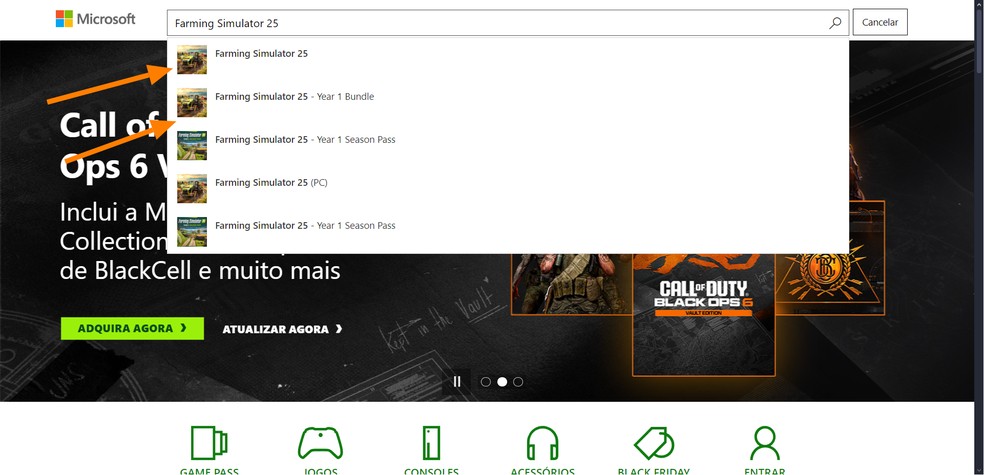The width and height of the screenshot is (984, 475).
Task: Select the Year 1 Bundle suggestion
Action: pos(508,102)
